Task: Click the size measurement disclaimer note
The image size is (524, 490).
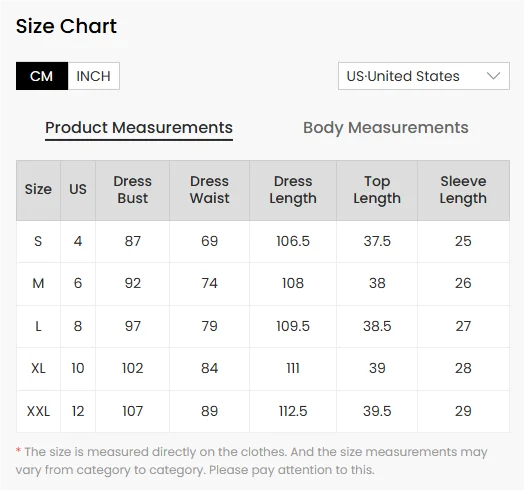Action: (251, 461)
